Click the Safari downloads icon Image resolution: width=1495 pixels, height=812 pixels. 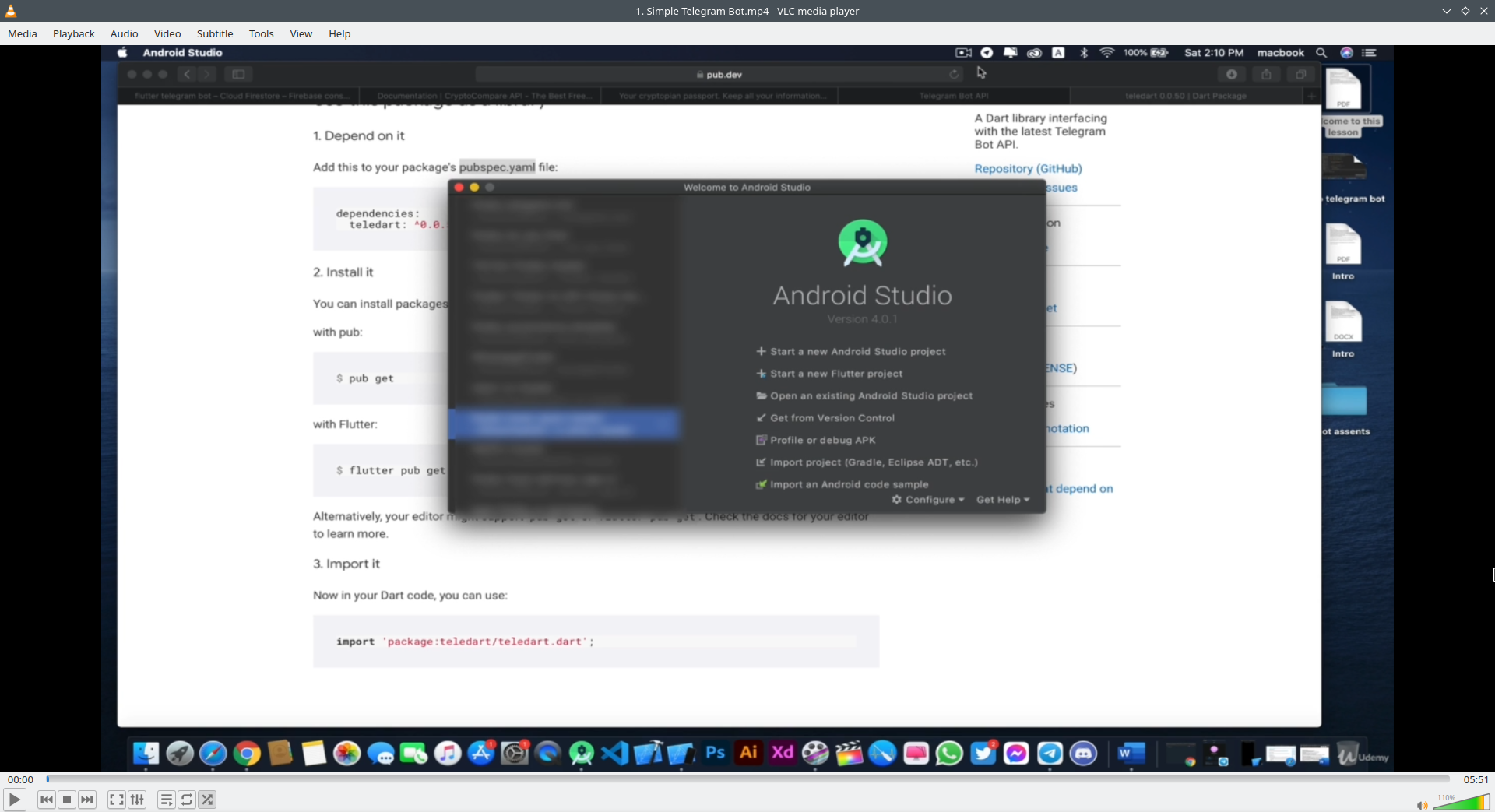[1231, 74]
